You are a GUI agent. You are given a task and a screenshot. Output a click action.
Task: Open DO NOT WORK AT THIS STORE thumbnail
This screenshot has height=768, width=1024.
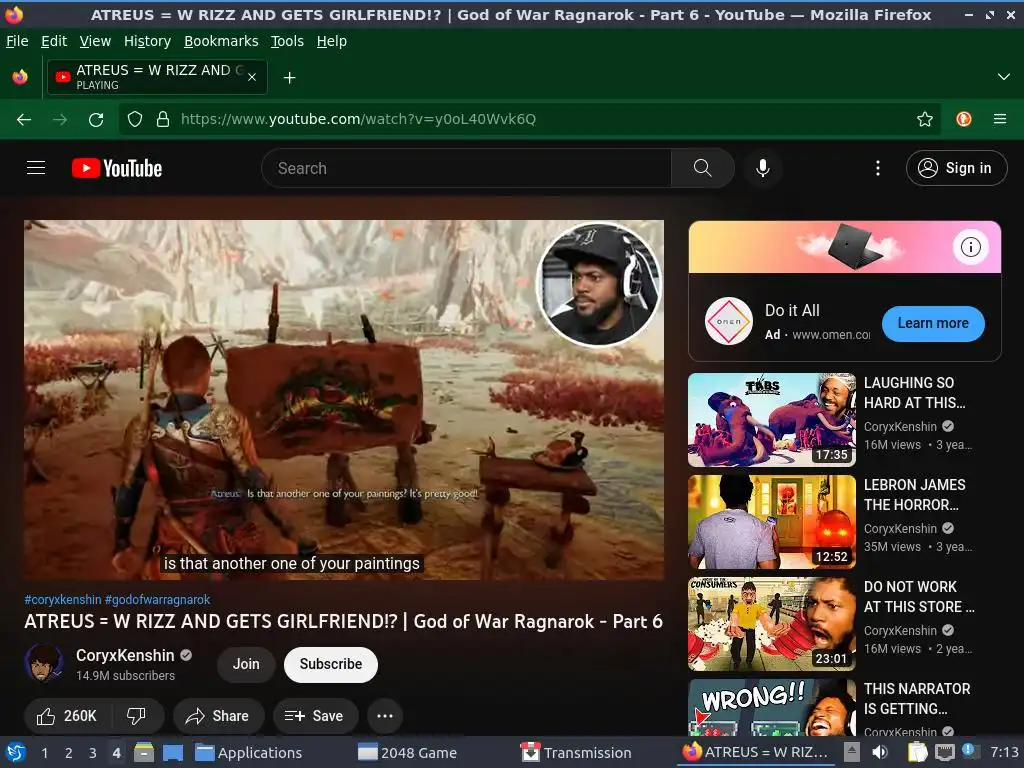coord(771,624)
